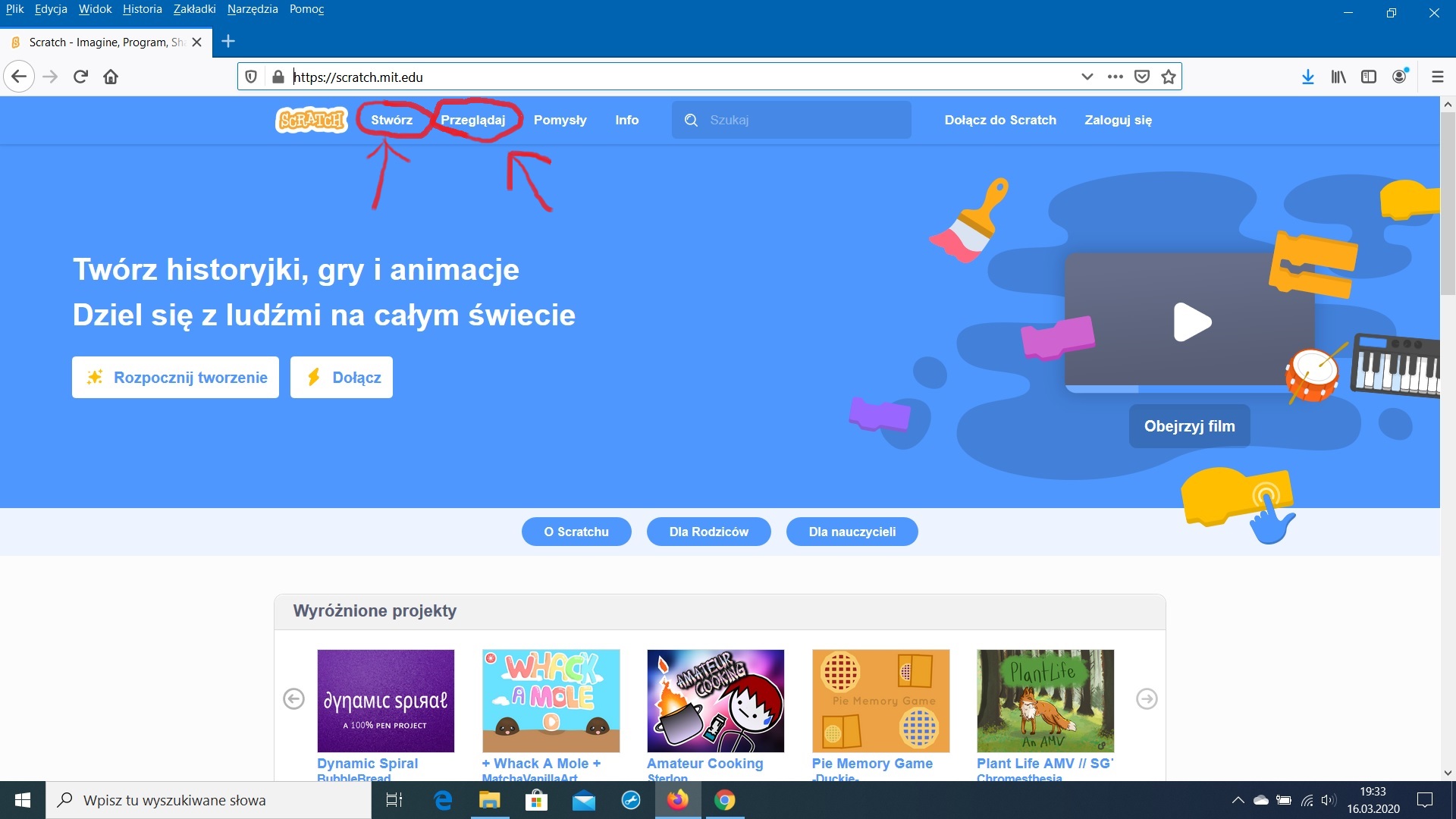Open the Firefox downloads arrow icon
This screenshot has width=1456, height=819.
coord(1308,77)
